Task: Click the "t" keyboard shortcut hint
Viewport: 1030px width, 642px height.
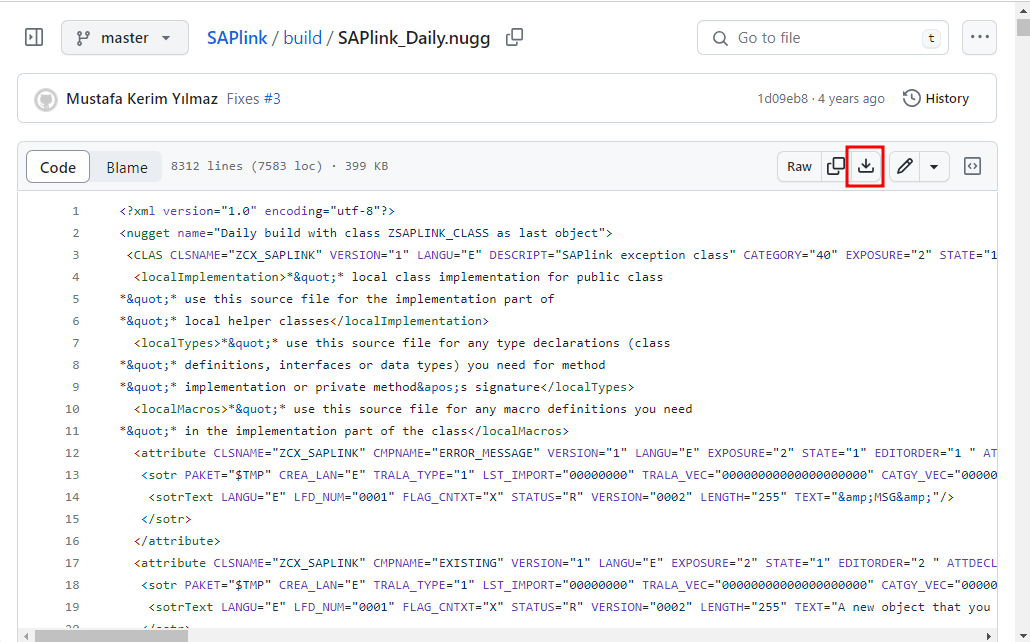Action: pos(931,39)
